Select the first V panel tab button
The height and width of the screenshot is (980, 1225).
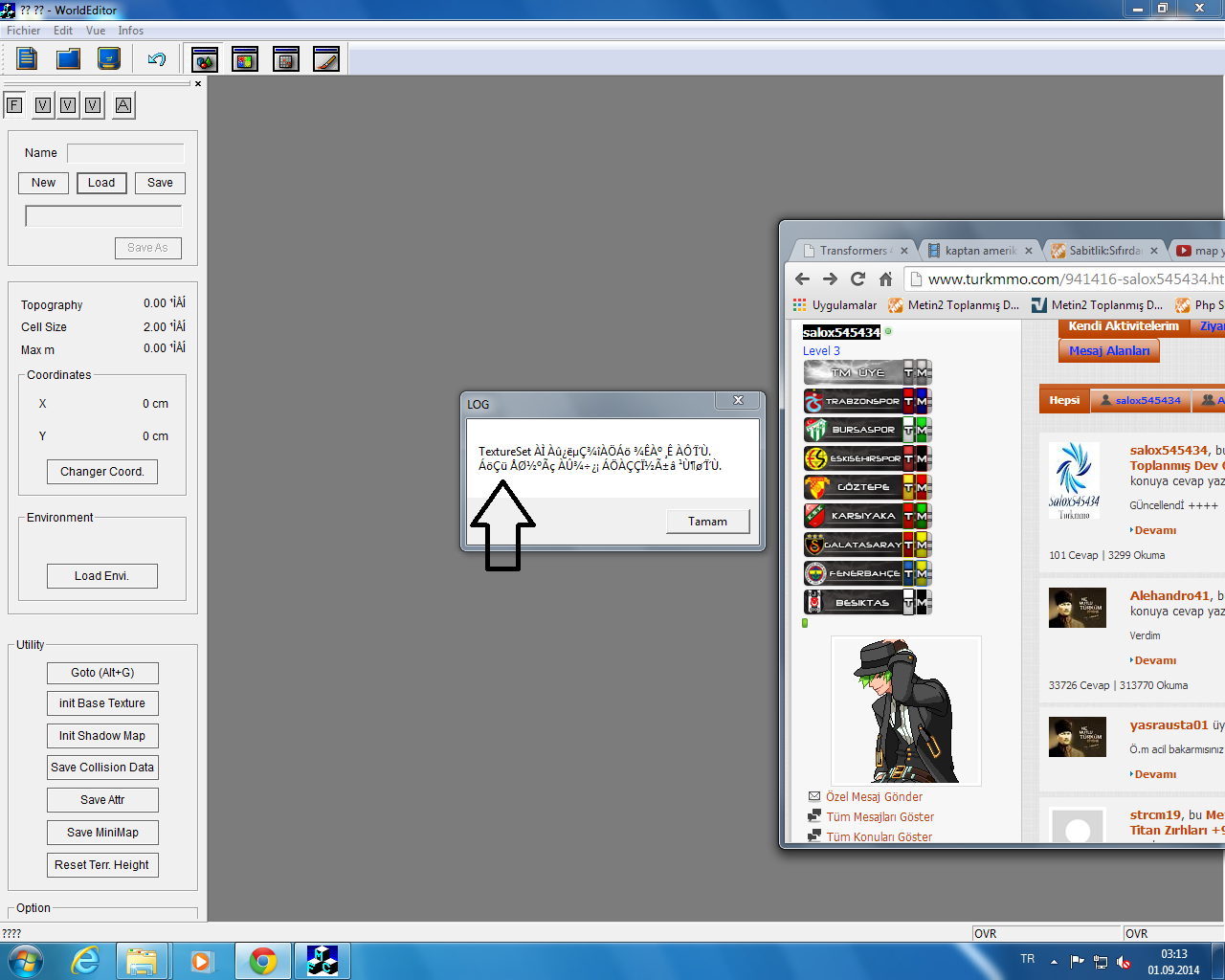pos(43,105)
